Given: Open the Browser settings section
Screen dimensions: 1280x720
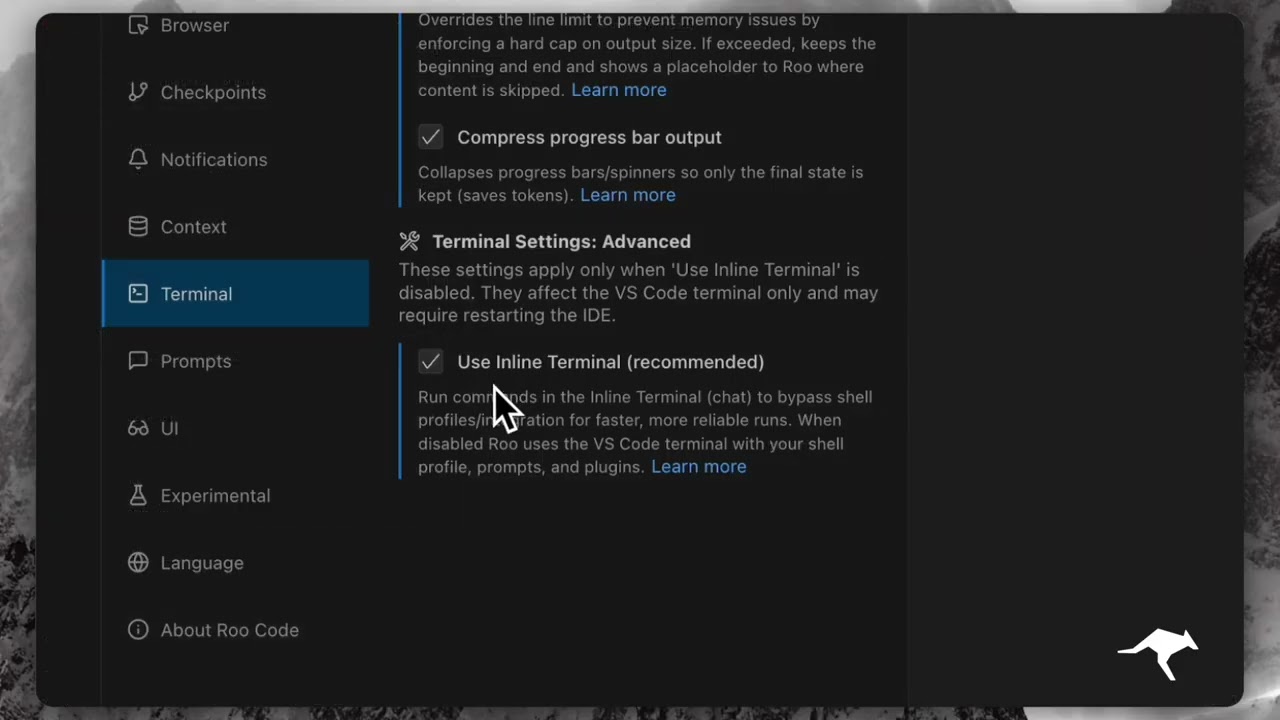Looking at the screenshot, I should 235,25.
